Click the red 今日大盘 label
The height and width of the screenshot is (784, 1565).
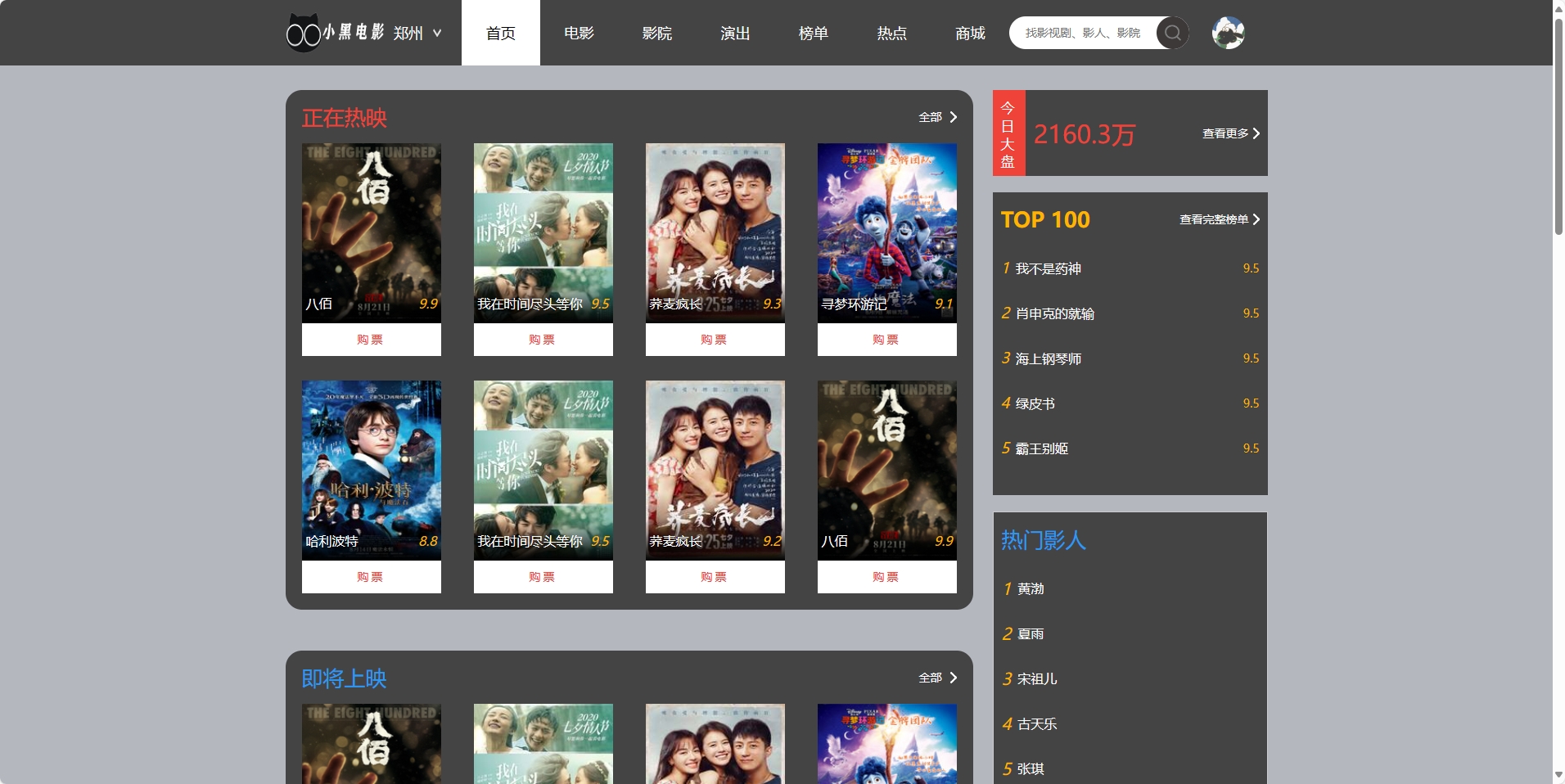pos(1008,133)
